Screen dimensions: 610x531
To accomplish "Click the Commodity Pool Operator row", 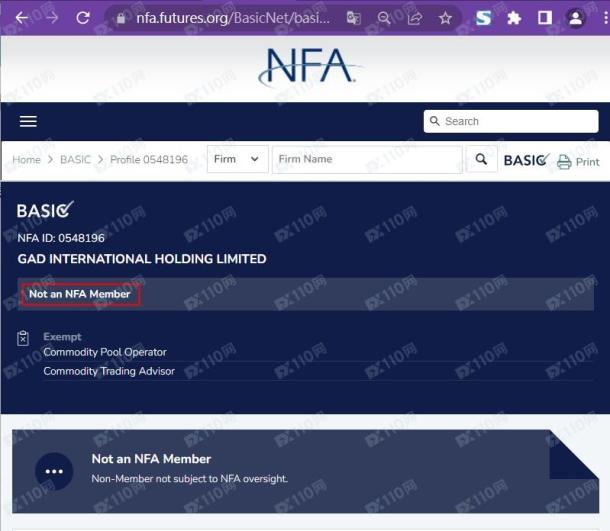I will (x=105, y=352).
